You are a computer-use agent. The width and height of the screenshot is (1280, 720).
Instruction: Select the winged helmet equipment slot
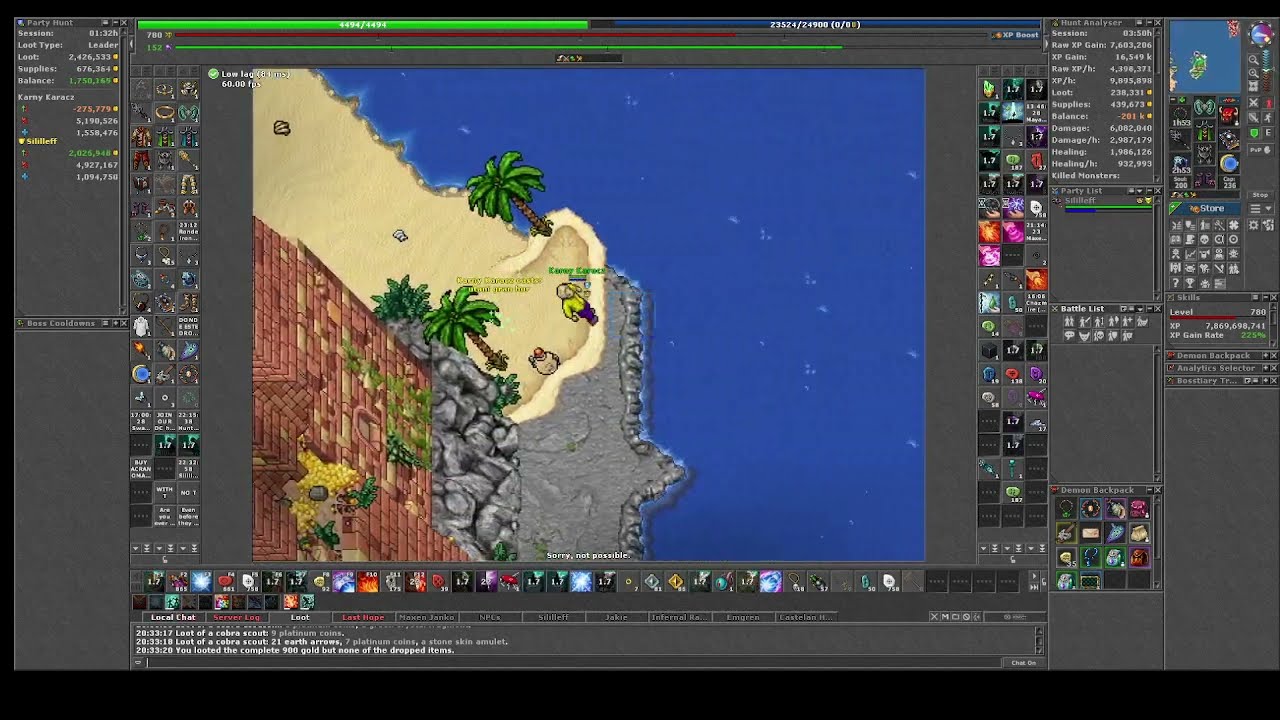point(1205,107)
